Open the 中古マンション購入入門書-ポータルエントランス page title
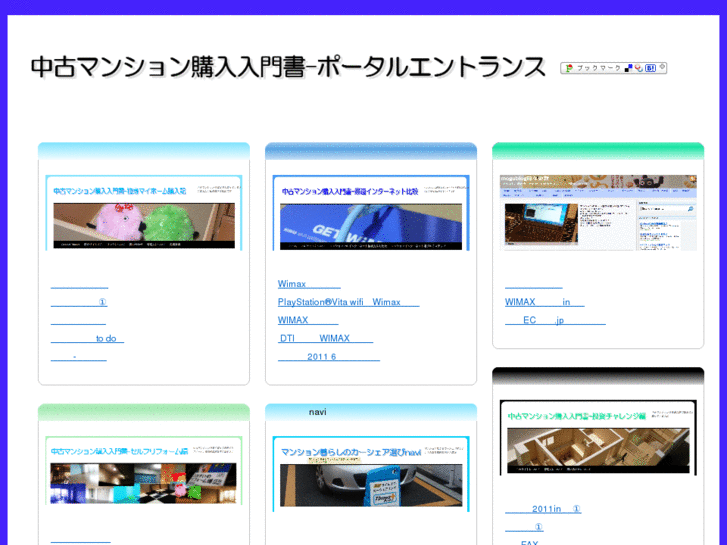 point(288,67)
